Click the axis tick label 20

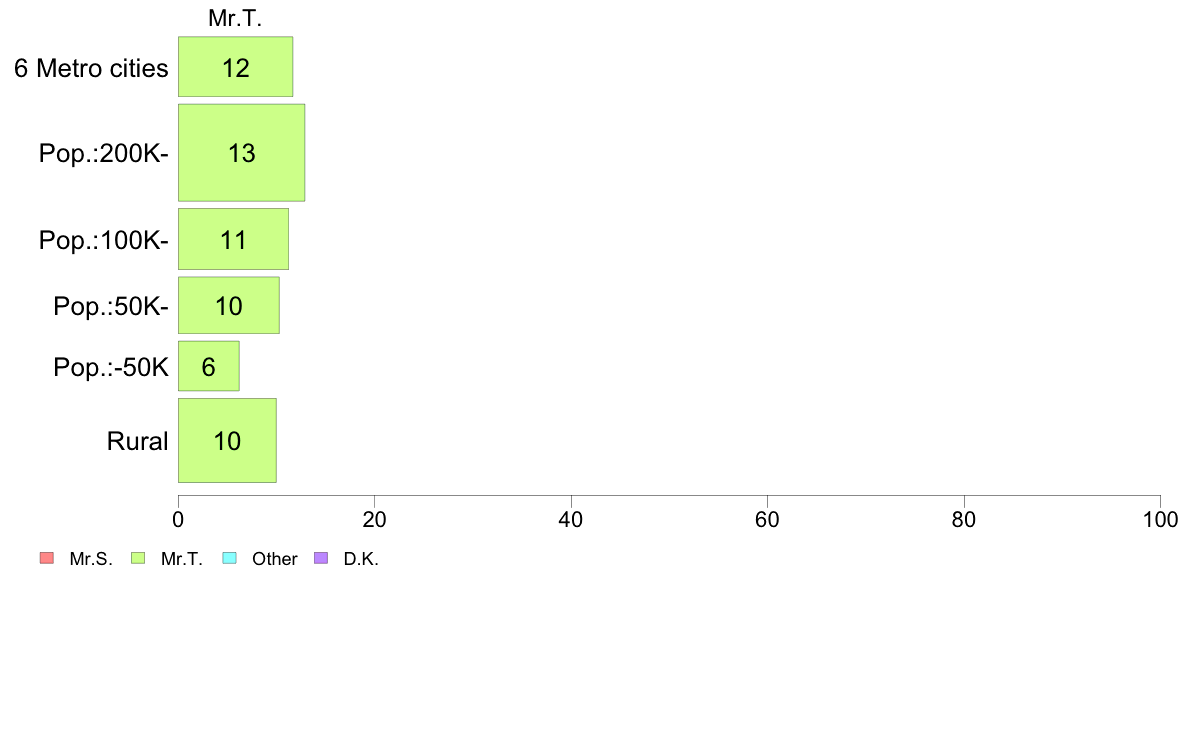374,519
